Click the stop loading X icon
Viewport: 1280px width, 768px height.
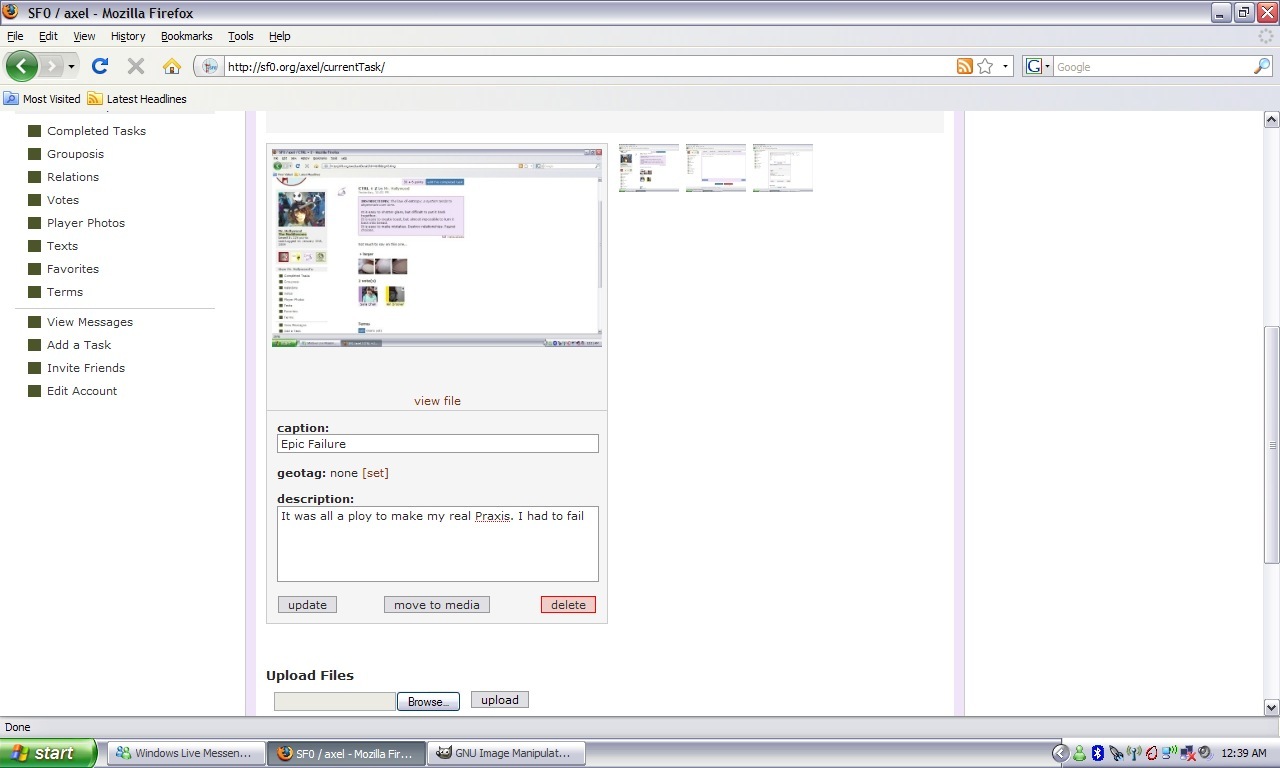click(x=136, y=67)
